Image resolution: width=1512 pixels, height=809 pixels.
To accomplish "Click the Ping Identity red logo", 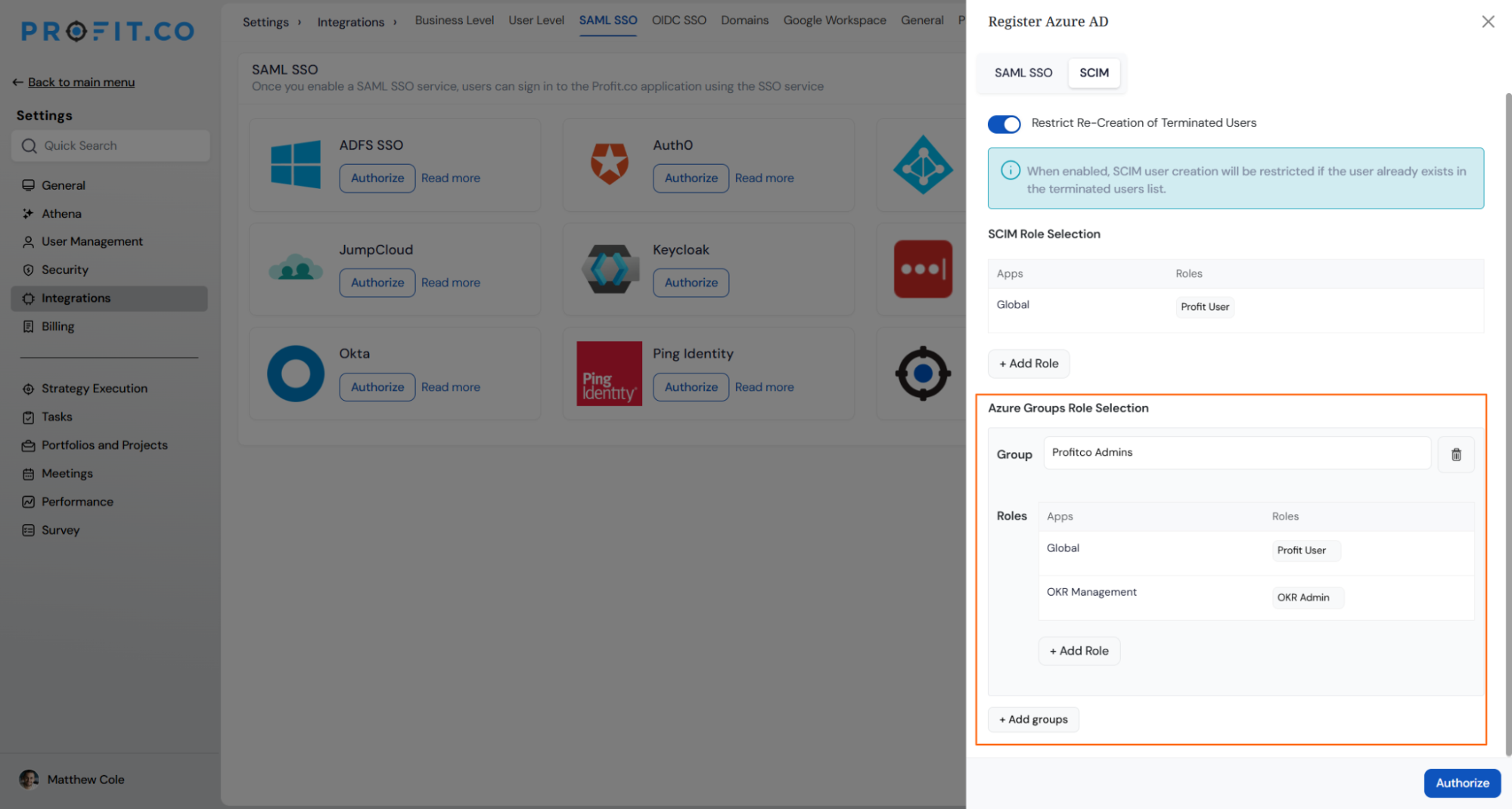I will click(x=609, y=374).
